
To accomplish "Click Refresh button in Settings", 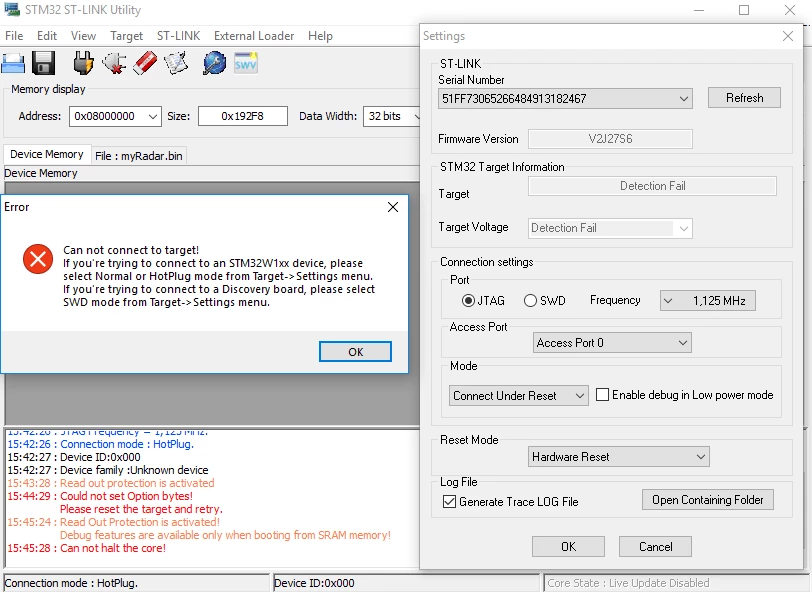I will pos(744,98).
